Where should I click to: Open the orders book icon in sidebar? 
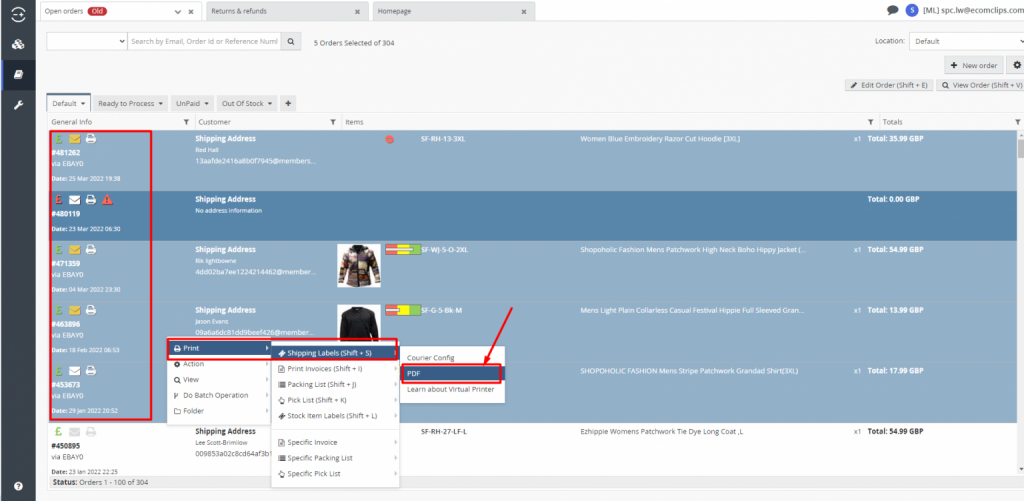click(18, 74)
